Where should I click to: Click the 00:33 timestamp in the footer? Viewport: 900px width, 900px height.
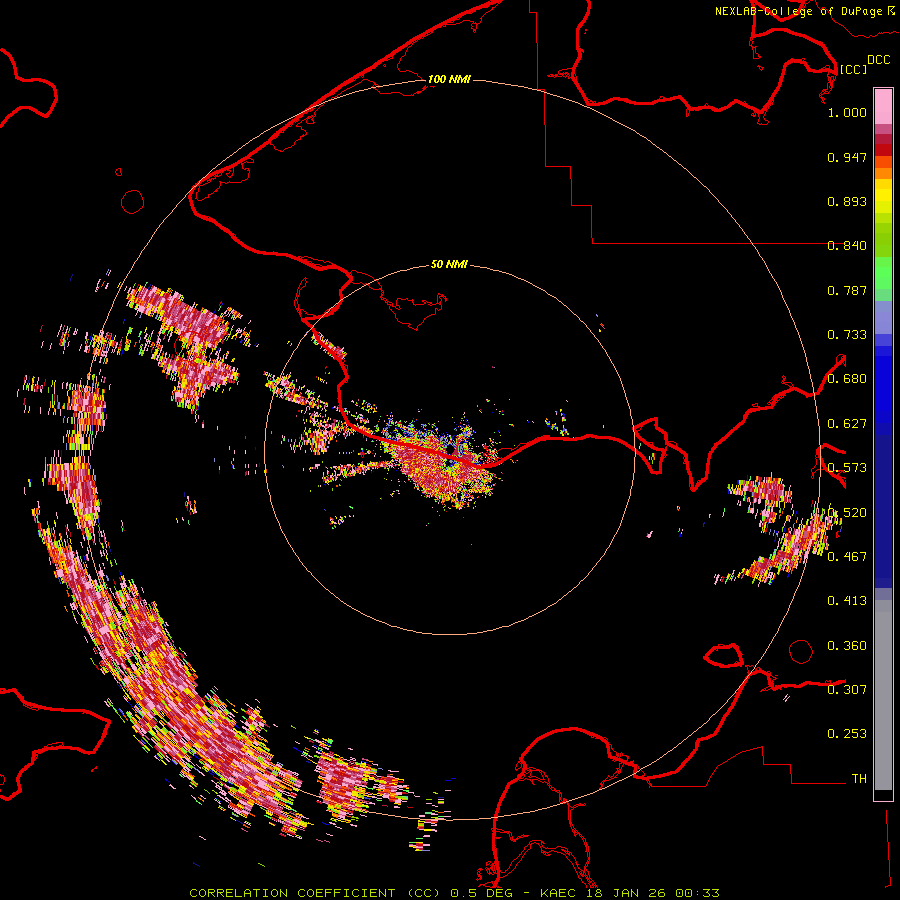(x=698, y=893)
